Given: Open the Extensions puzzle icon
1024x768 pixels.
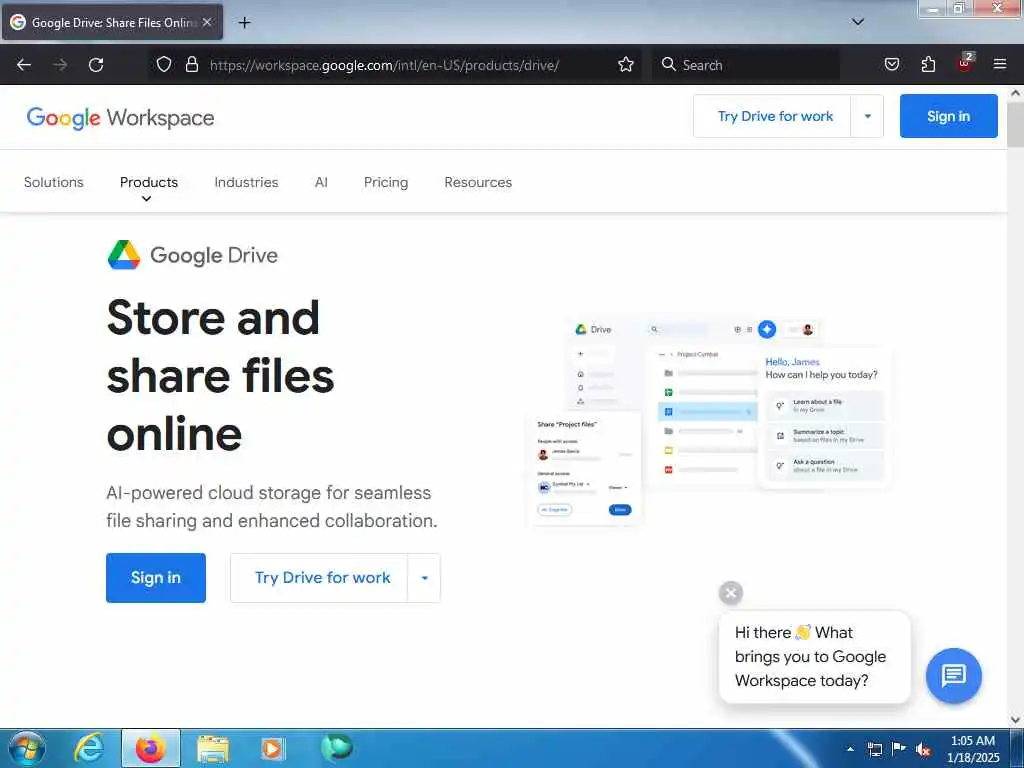Looking at the screenshot, I should pyautogui.click(x=928, y=65).
